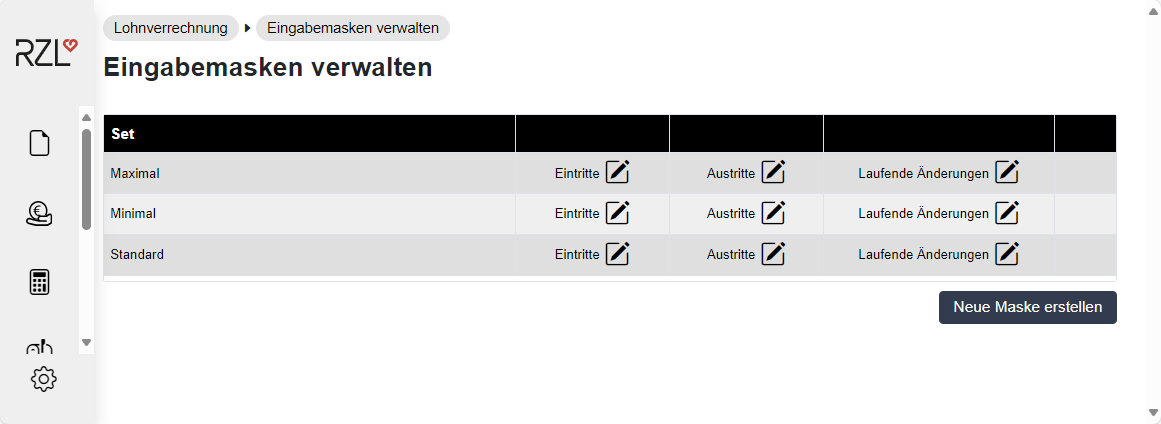Go to Lohnverrechnung breadcrumb

coord(171,28)
